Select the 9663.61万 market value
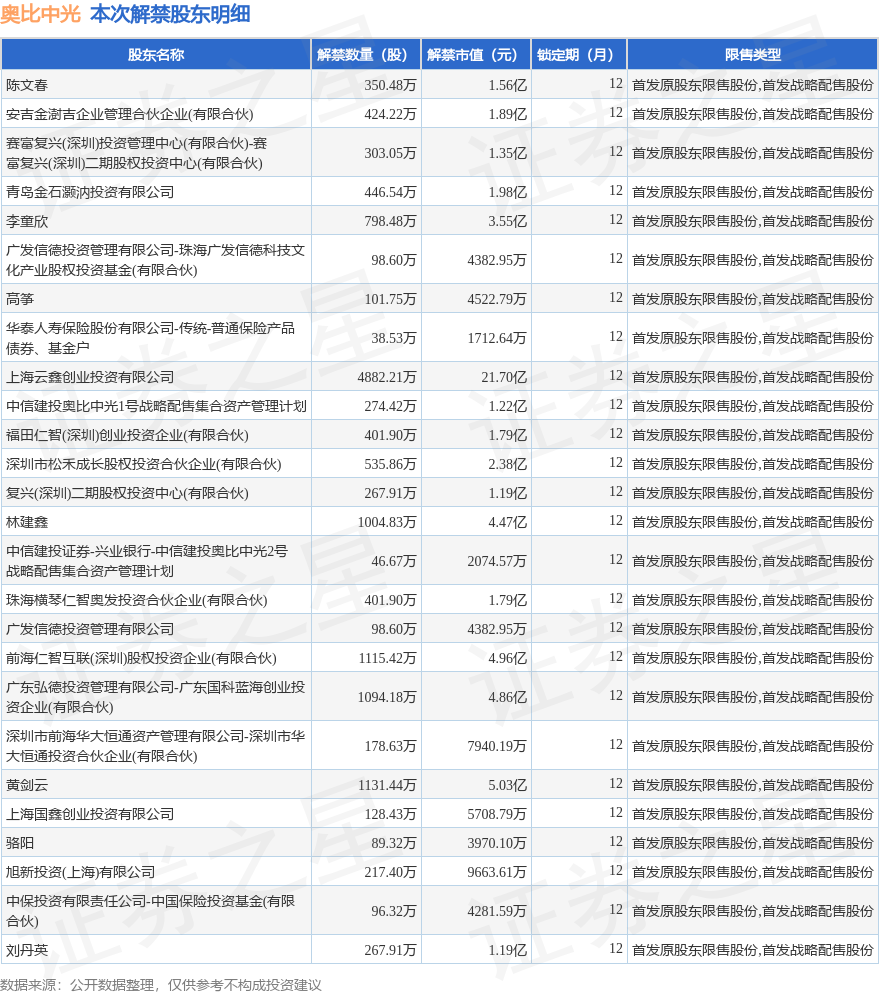Screen dimensions: 879x994 497,873
